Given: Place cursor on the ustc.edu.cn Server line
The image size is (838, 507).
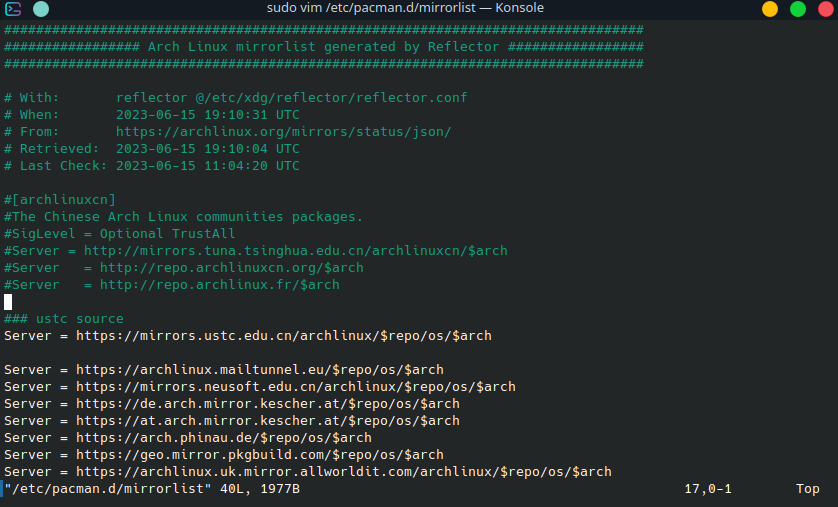Looking at the screenshot, I should (x=247, y=336).
